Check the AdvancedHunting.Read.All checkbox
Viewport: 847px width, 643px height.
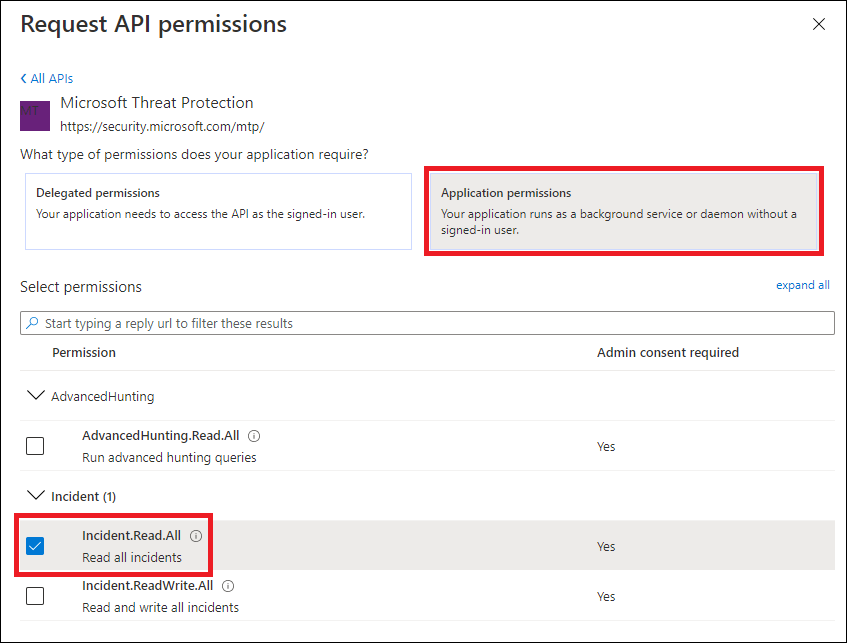[x=35, y=446]
